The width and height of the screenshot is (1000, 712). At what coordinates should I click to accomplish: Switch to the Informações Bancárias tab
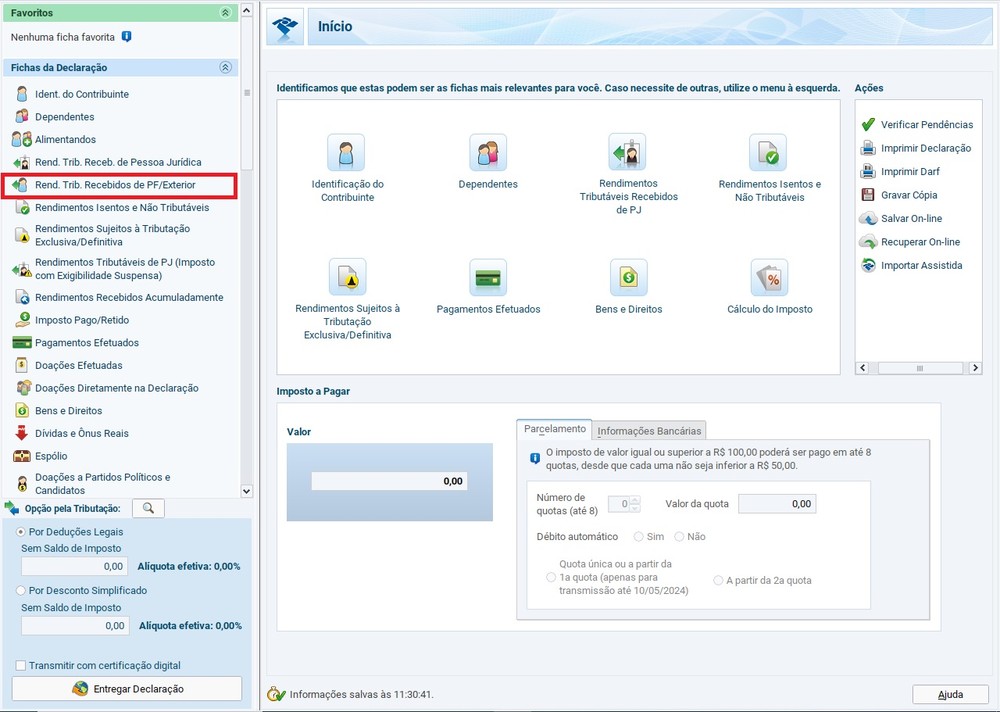(x=649, y=431)
